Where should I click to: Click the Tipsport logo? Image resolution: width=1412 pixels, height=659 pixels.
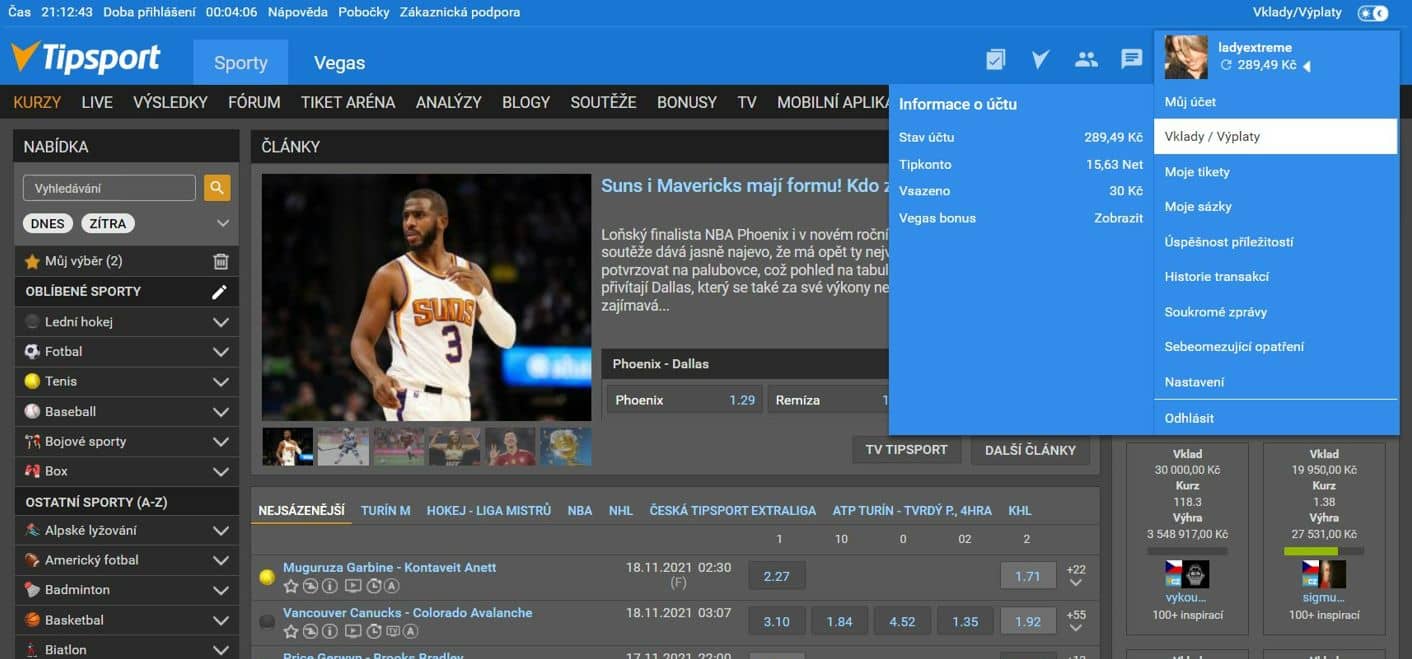pos(86,58)
